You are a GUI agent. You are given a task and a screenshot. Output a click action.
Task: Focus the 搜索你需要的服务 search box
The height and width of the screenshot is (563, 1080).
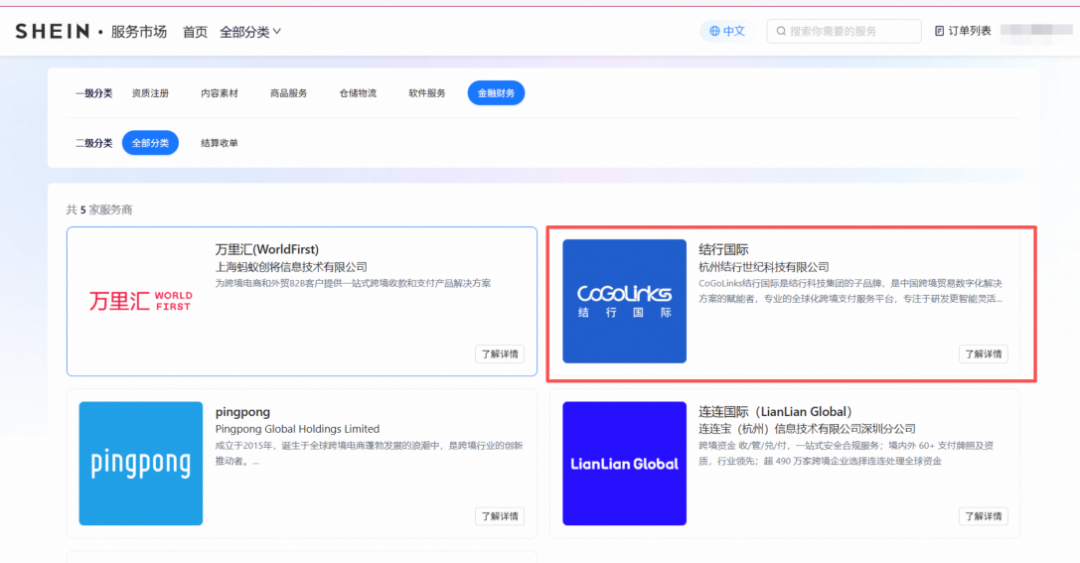844,31
